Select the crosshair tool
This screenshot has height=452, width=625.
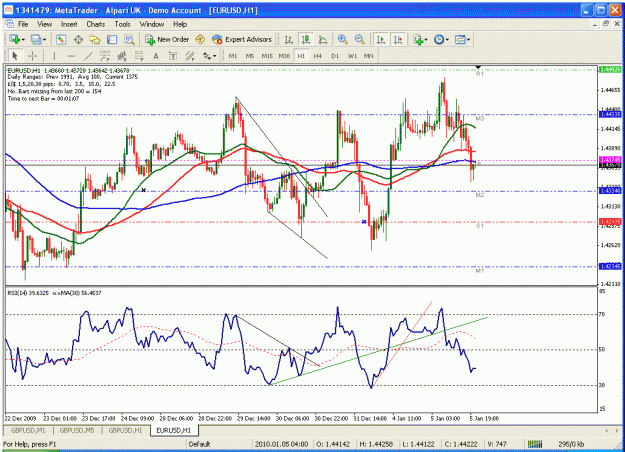click(32, 56)
